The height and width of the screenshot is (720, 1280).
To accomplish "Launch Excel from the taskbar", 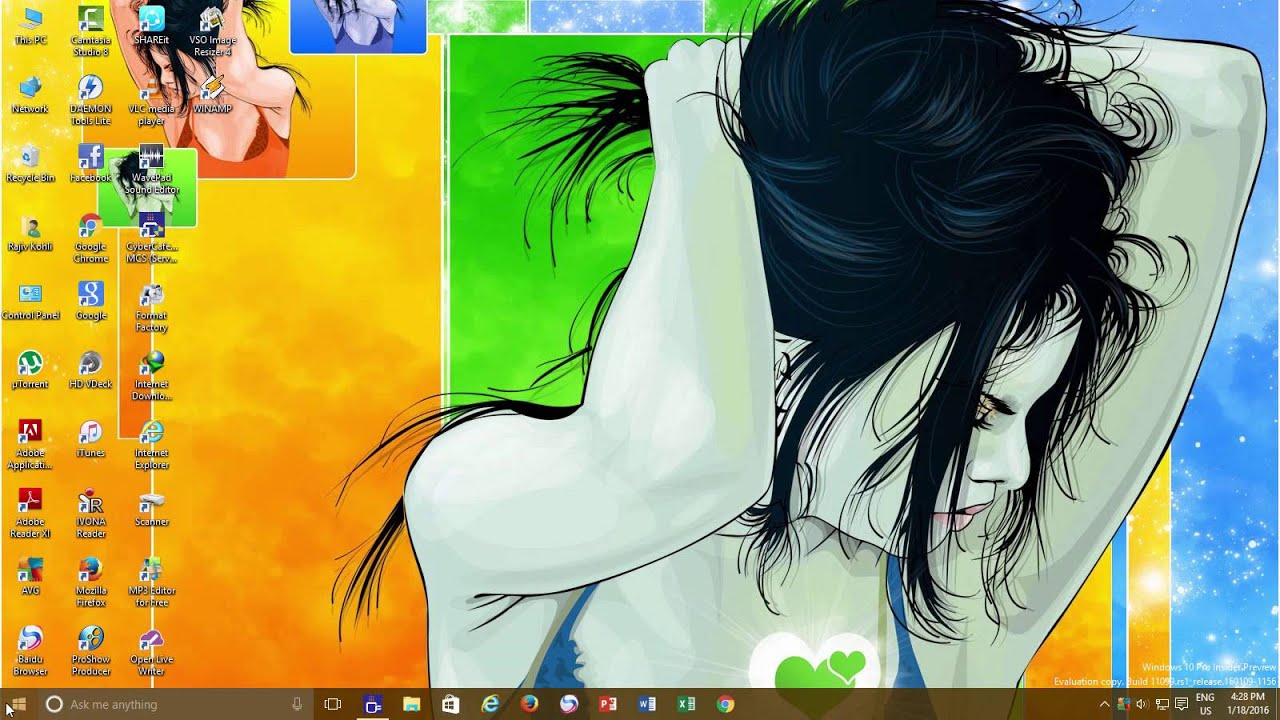I will coord(686,704).
